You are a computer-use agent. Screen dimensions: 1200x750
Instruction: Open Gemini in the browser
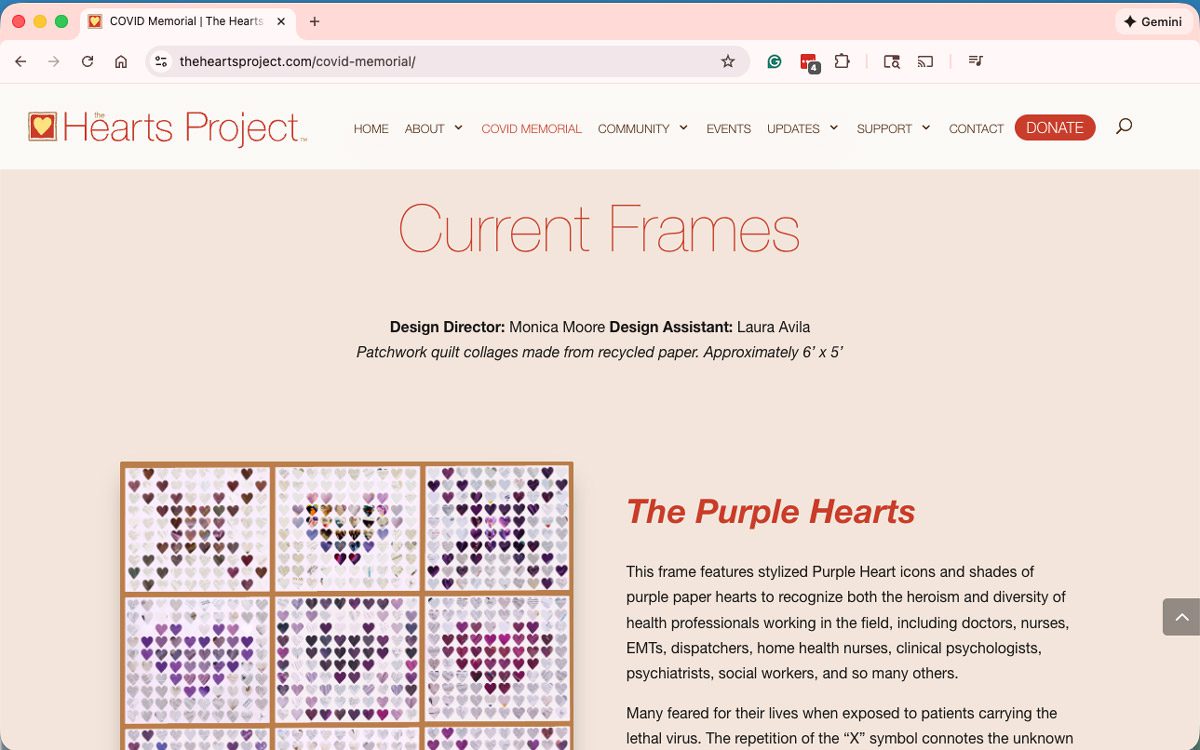tap(1153, 21)
